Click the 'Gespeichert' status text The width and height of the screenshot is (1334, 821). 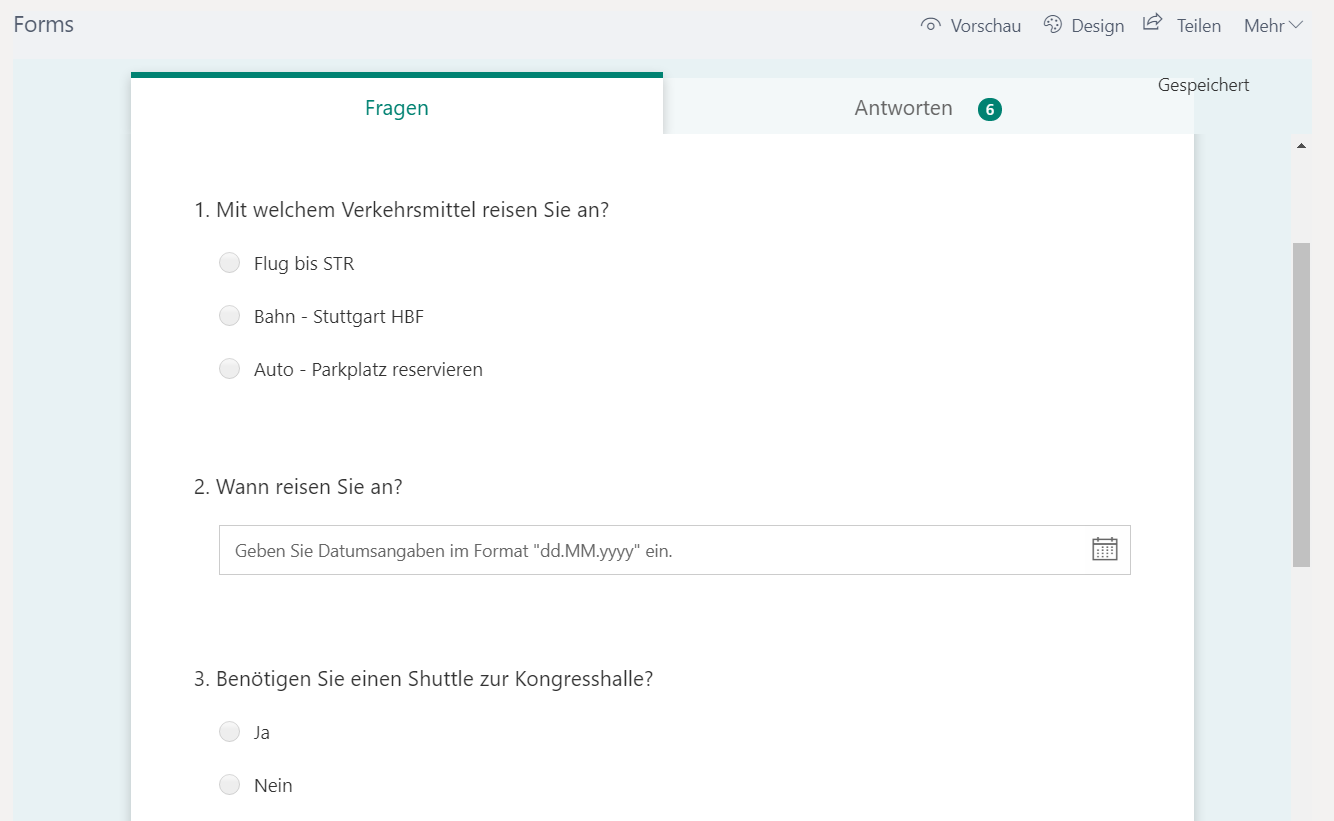tap(1204, 85)
